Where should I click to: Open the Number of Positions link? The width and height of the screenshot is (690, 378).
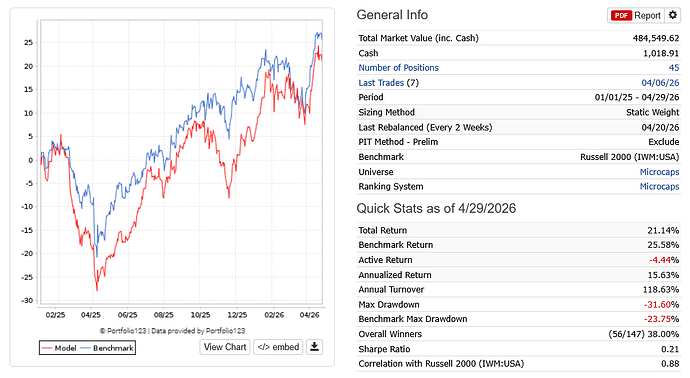click(398, 68)
